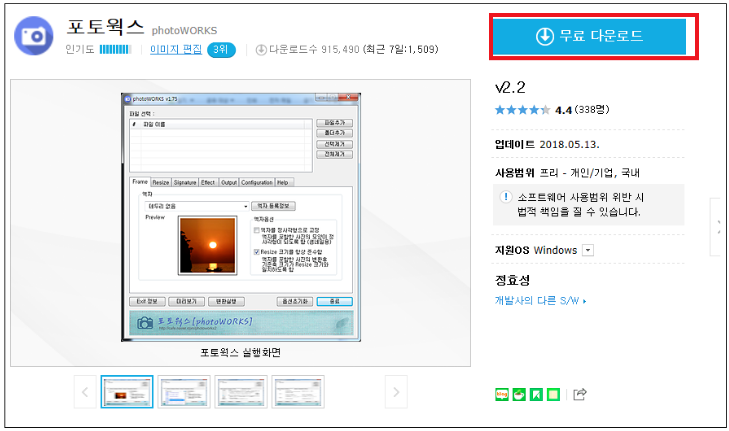
Task: Click the (338명) review count
Action: 592,110
